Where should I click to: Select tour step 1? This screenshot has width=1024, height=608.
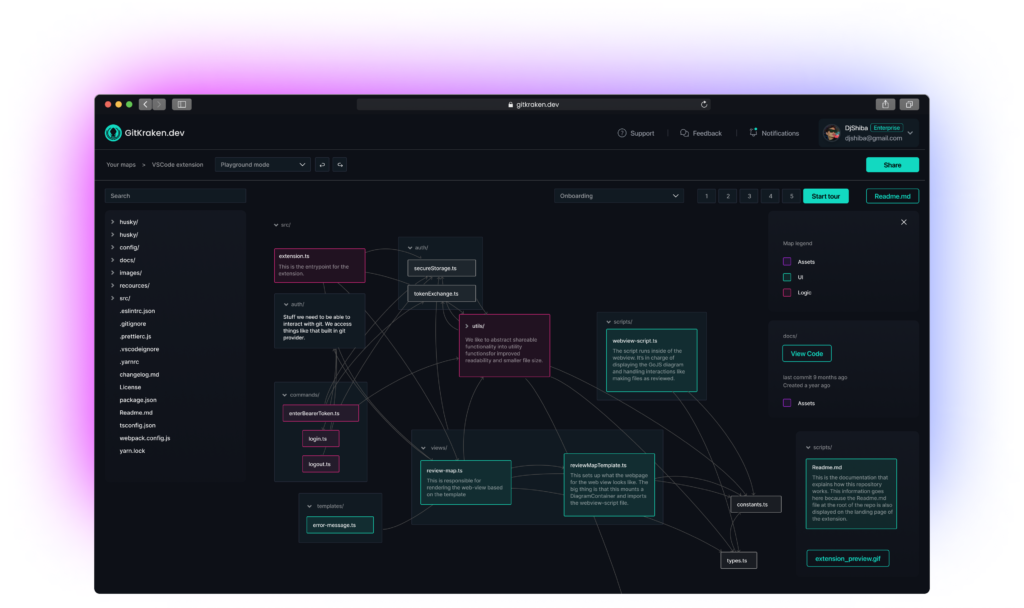[707, 196]
